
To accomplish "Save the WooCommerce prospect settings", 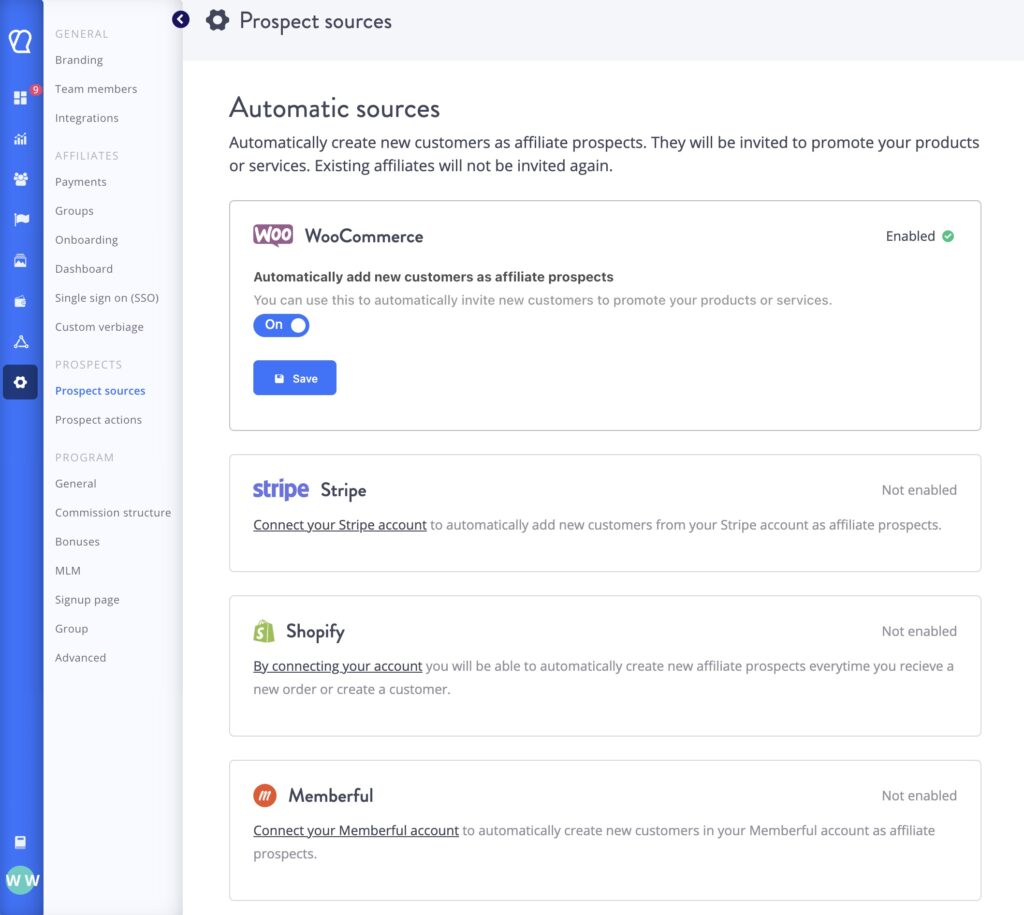I will [x=294, y=378].
